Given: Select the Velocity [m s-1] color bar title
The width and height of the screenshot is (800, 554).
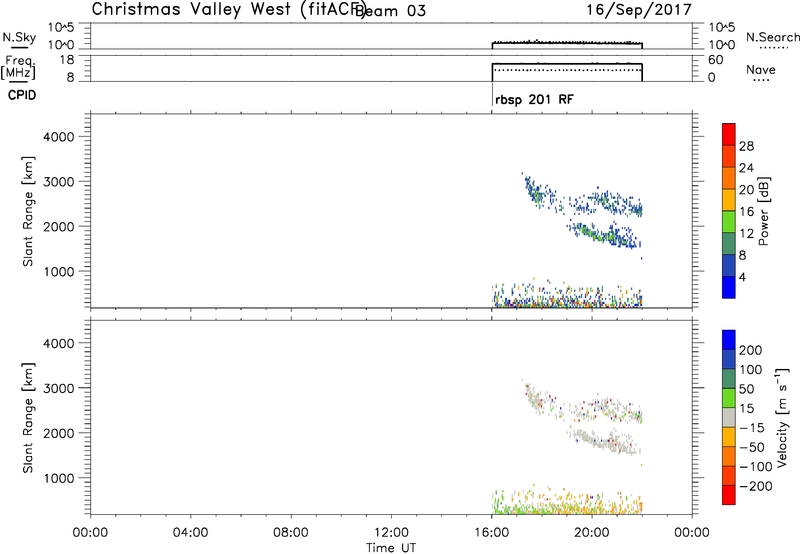Looking at the screenshot, I should [782, 417].
